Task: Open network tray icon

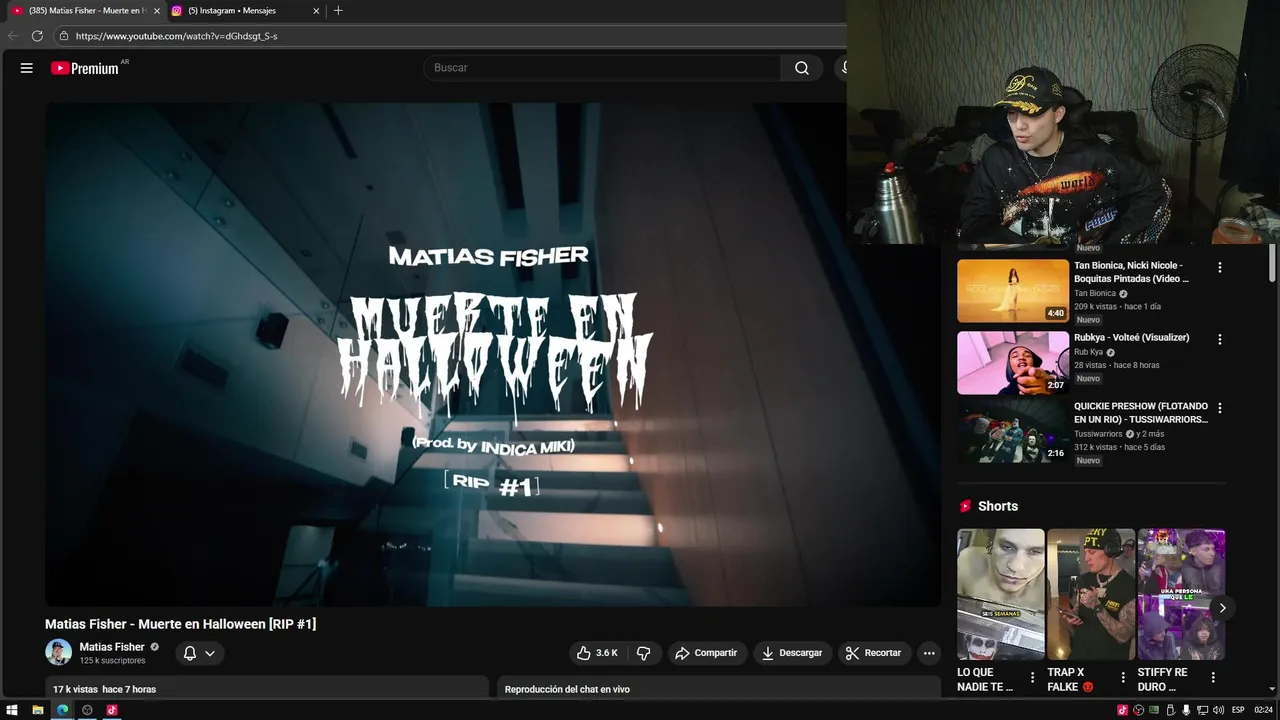Action: click(x=1202, y=710)
